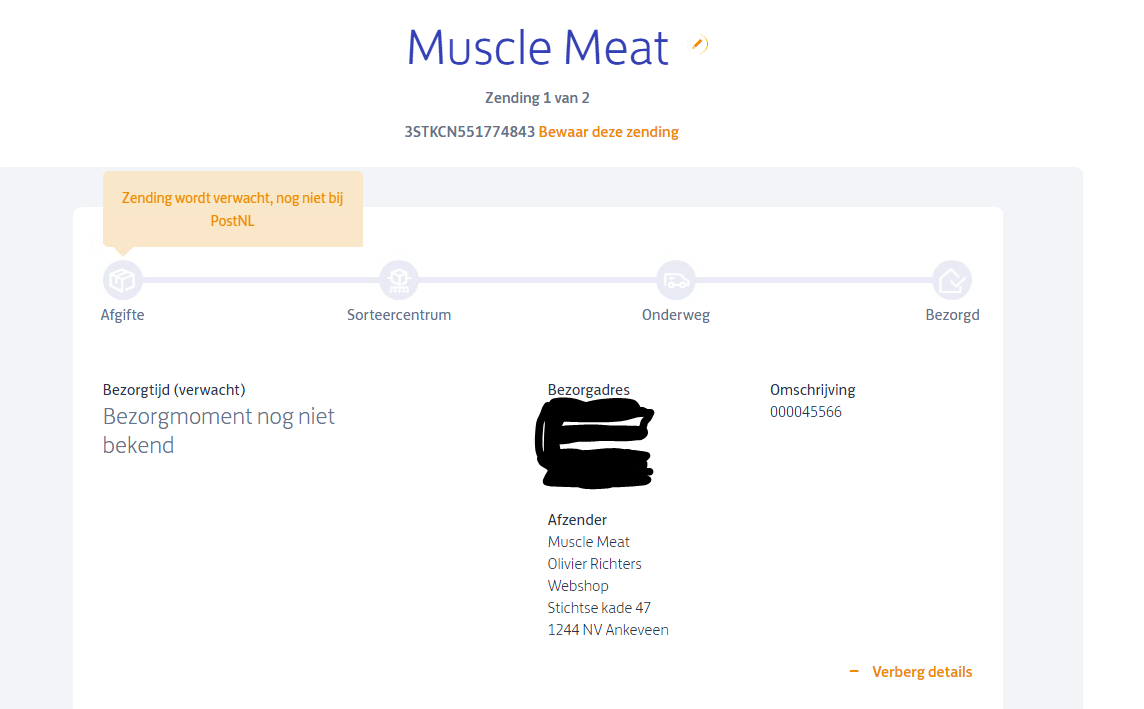This screenshot has height=709, width=1144.
Task: Click the Afgifte step label
Action: point(123,315)
